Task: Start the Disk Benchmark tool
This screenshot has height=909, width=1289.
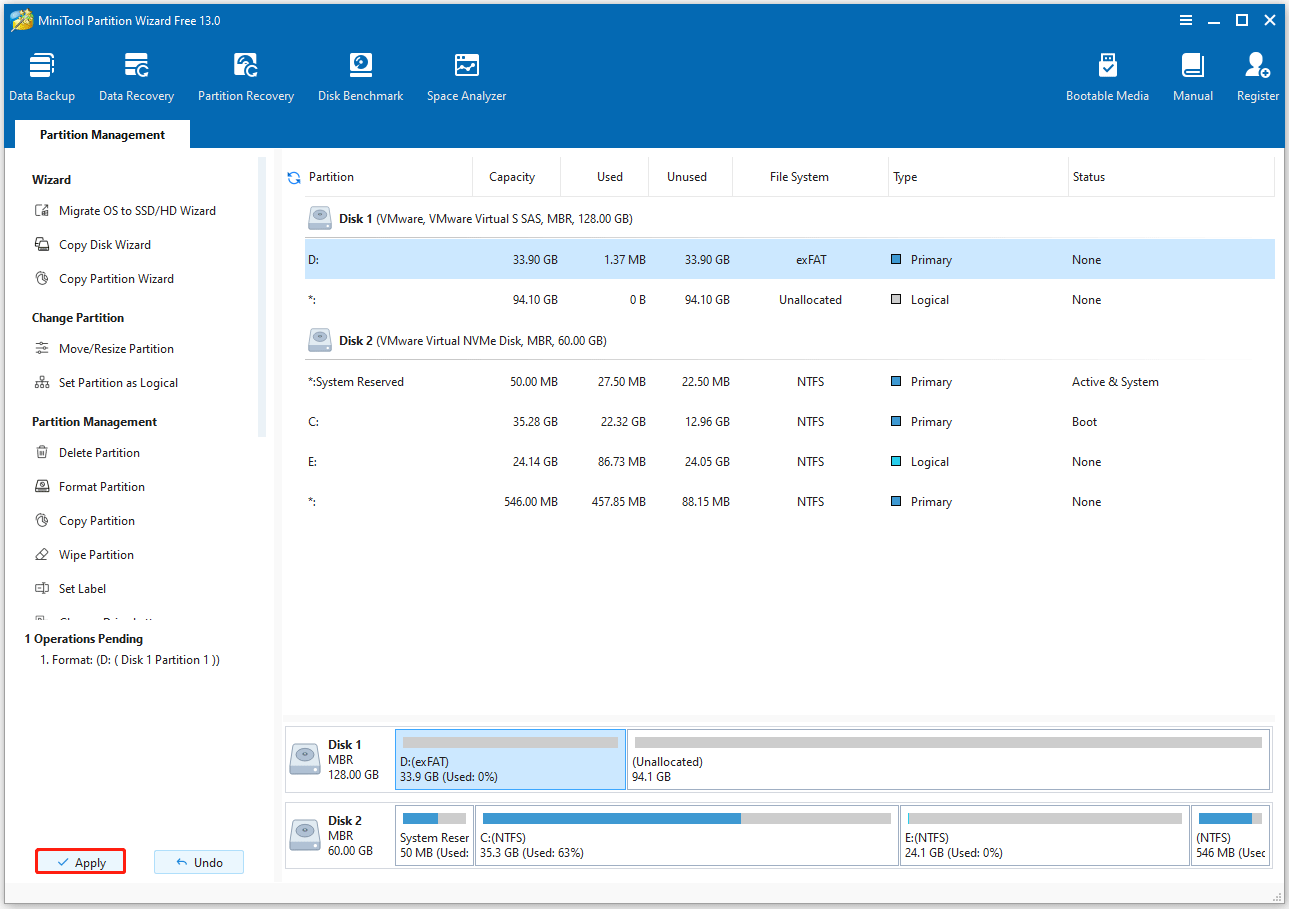Action: click(x=360, y=75)
